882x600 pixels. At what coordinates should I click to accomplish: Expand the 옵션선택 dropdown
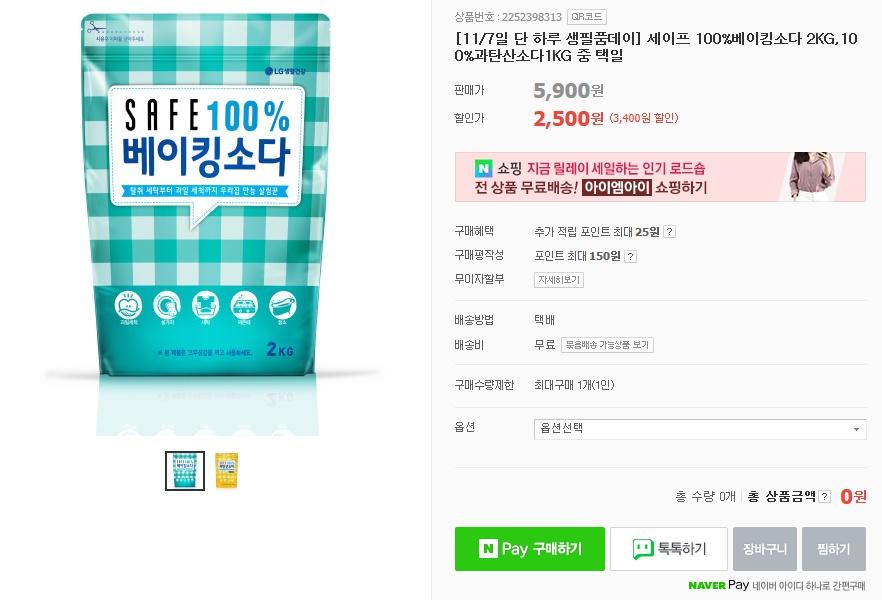click(x=700, y=429)
